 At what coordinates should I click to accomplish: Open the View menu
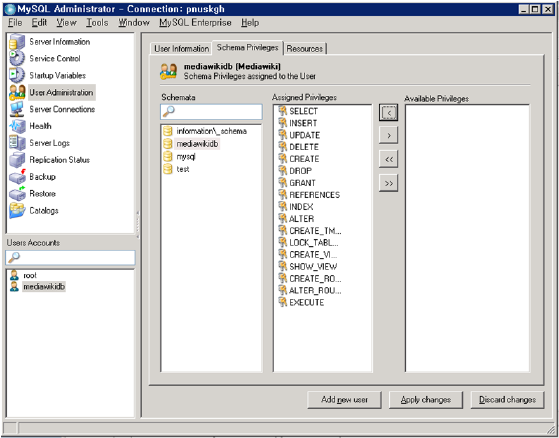66,22
